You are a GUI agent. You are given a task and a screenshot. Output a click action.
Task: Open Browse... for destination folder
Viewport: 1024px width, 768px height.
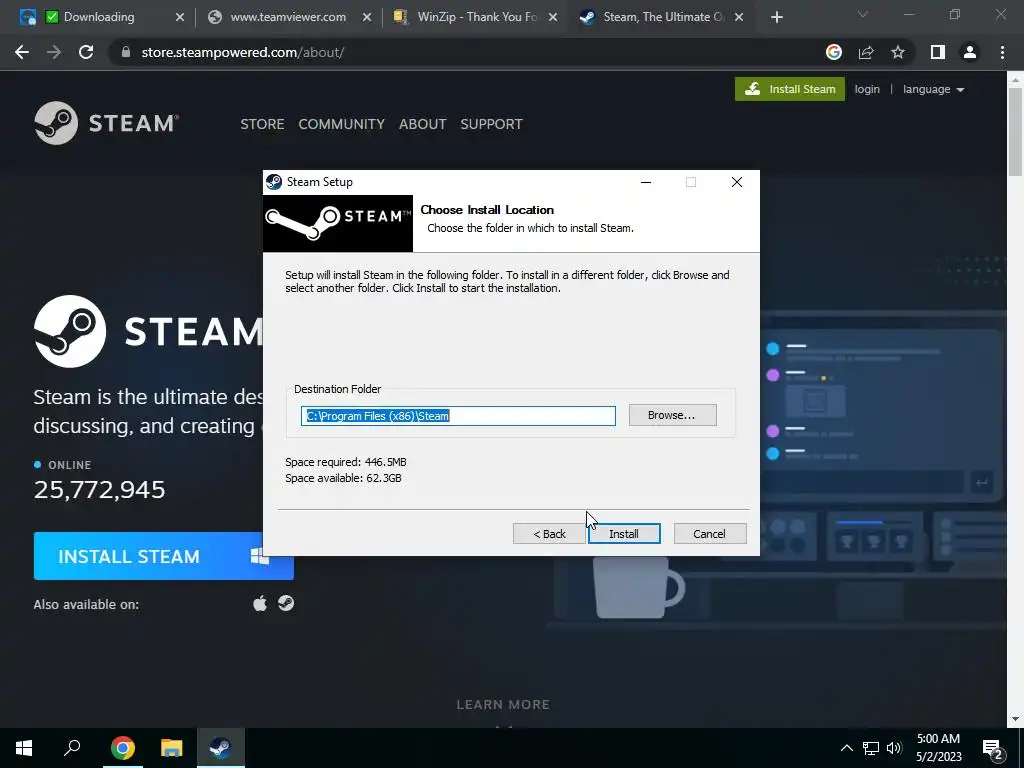click(x=672, y=415)
